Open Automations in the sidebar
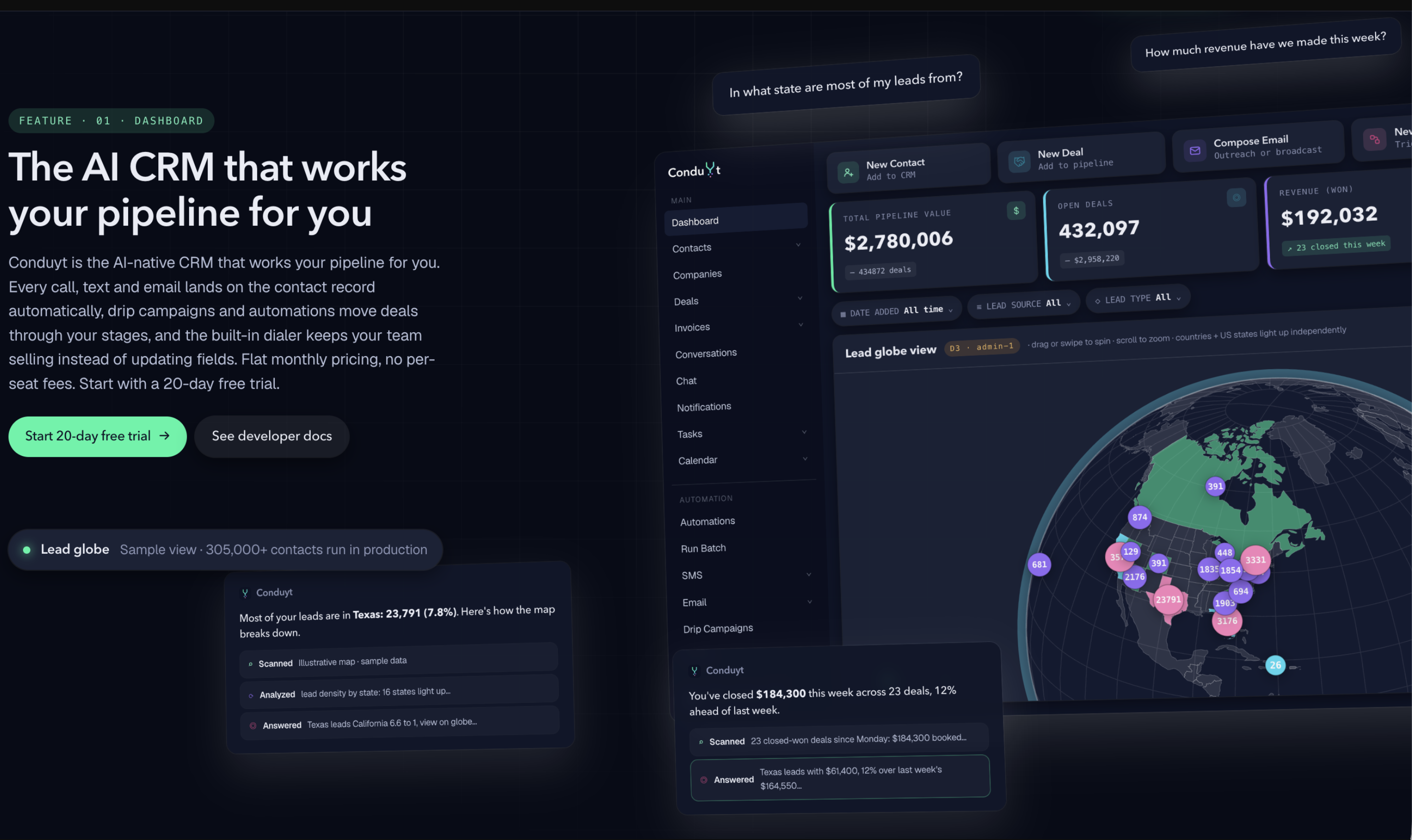 tap(708, 521)
